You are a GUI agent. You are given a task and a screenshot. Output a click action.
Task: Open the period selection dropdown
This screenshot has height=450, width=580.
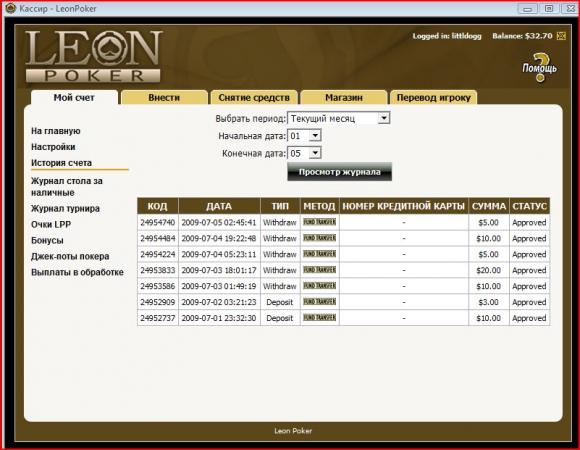point(338,118)
